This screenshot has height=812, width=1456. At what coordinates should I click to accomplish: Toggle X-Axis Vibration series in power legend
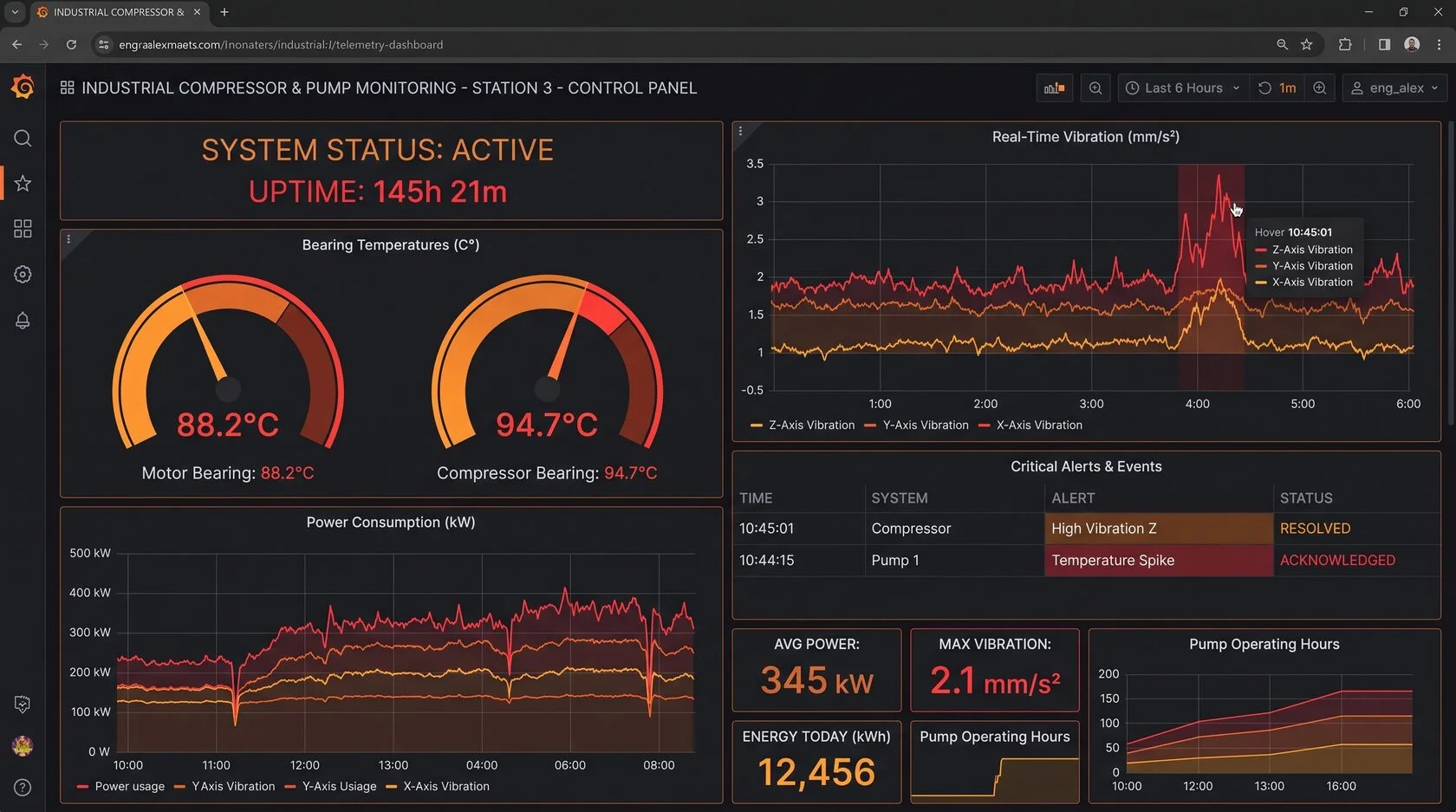coord(437,787)
